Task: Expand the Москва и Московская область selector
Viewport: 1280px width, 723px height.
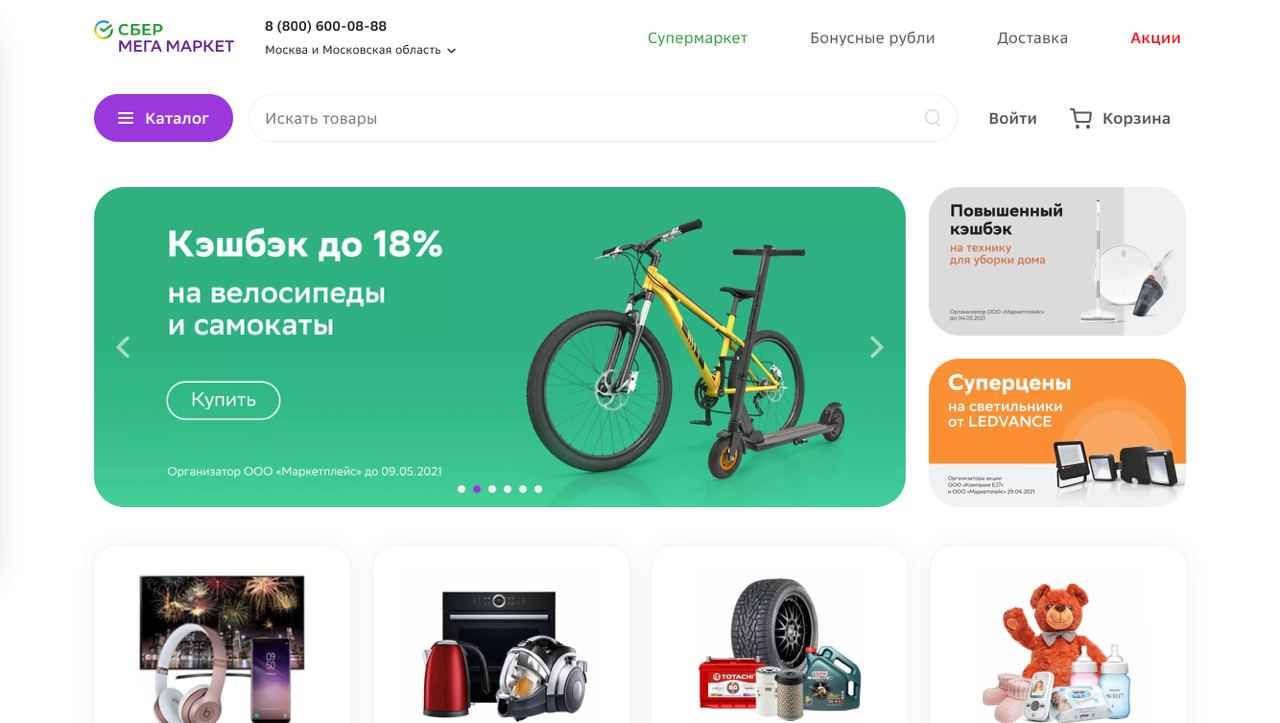Action: click(360, 50)
